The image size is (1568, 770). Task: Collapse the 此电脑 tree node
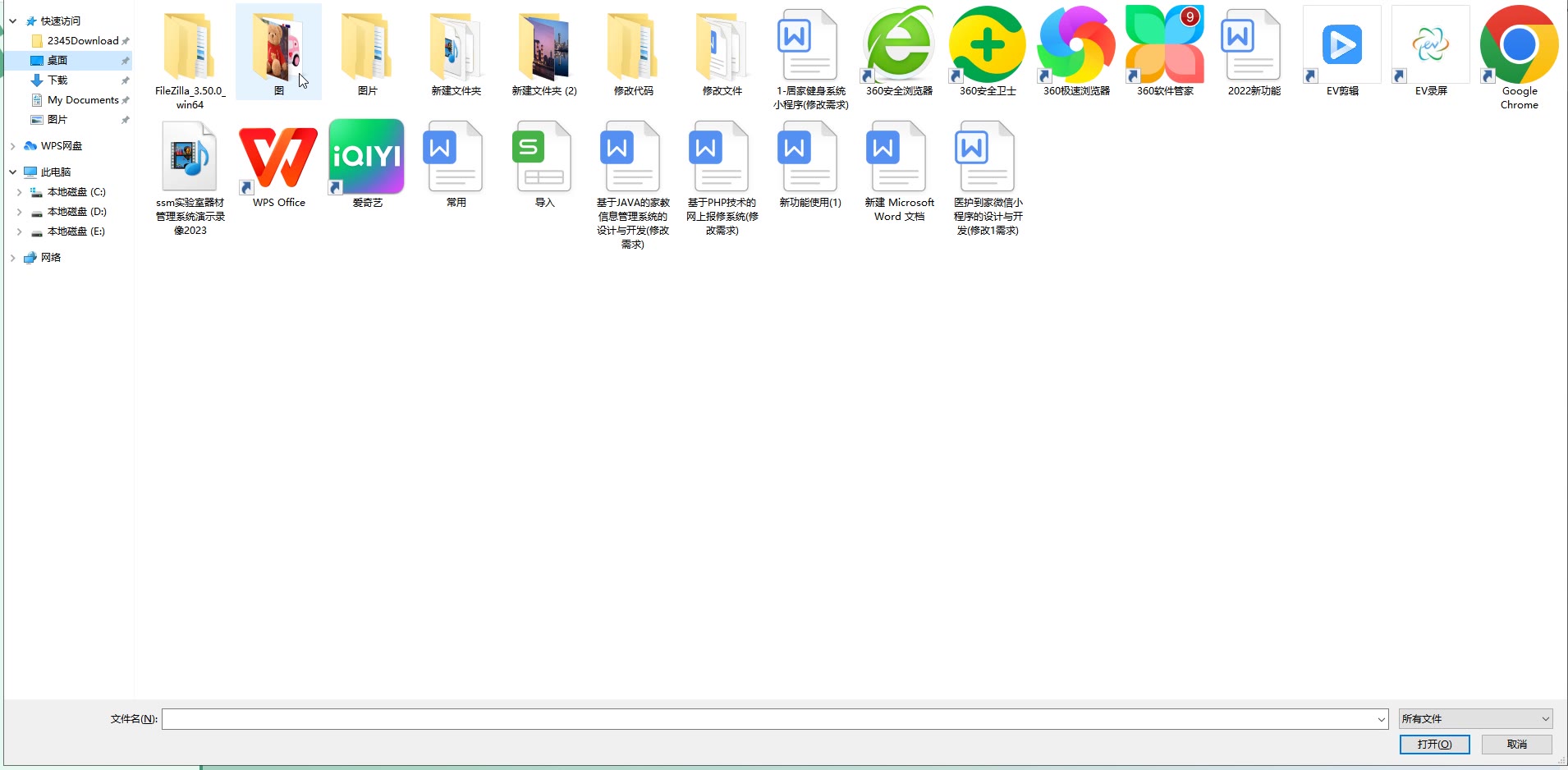point(13,172)
